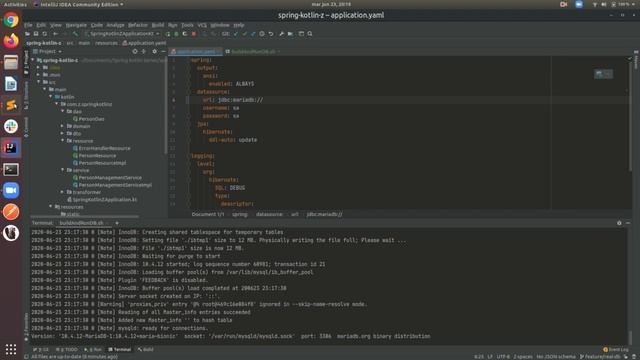Click the Open folder icon in the toolbar
The image size is (640, 360).
pyautogui.click(x=27, y=34)
